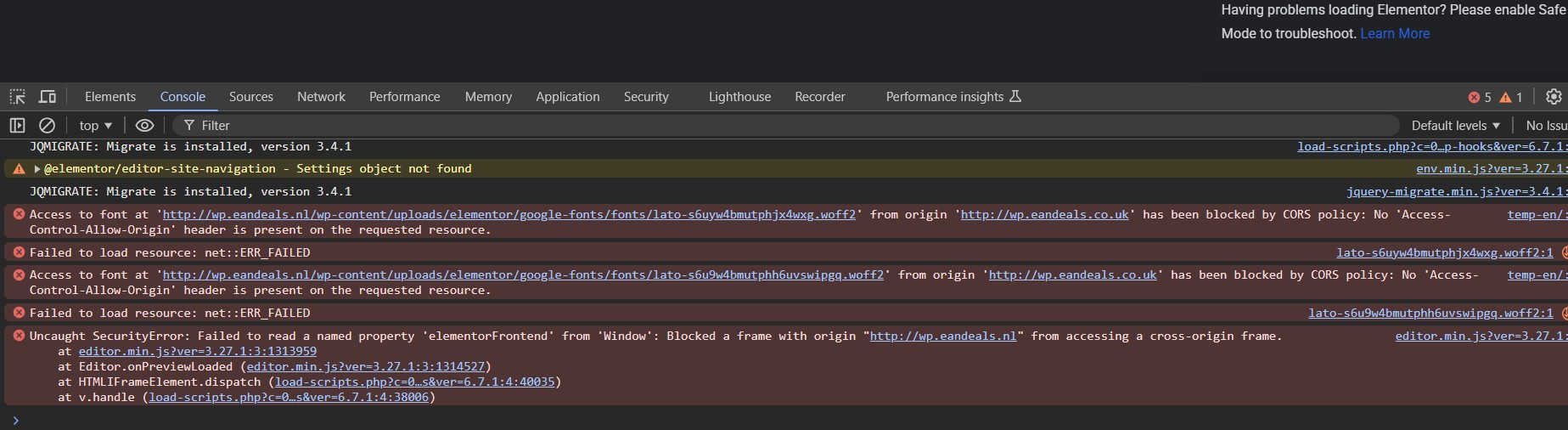Switch to the Recorder tab

pos(820,97)
